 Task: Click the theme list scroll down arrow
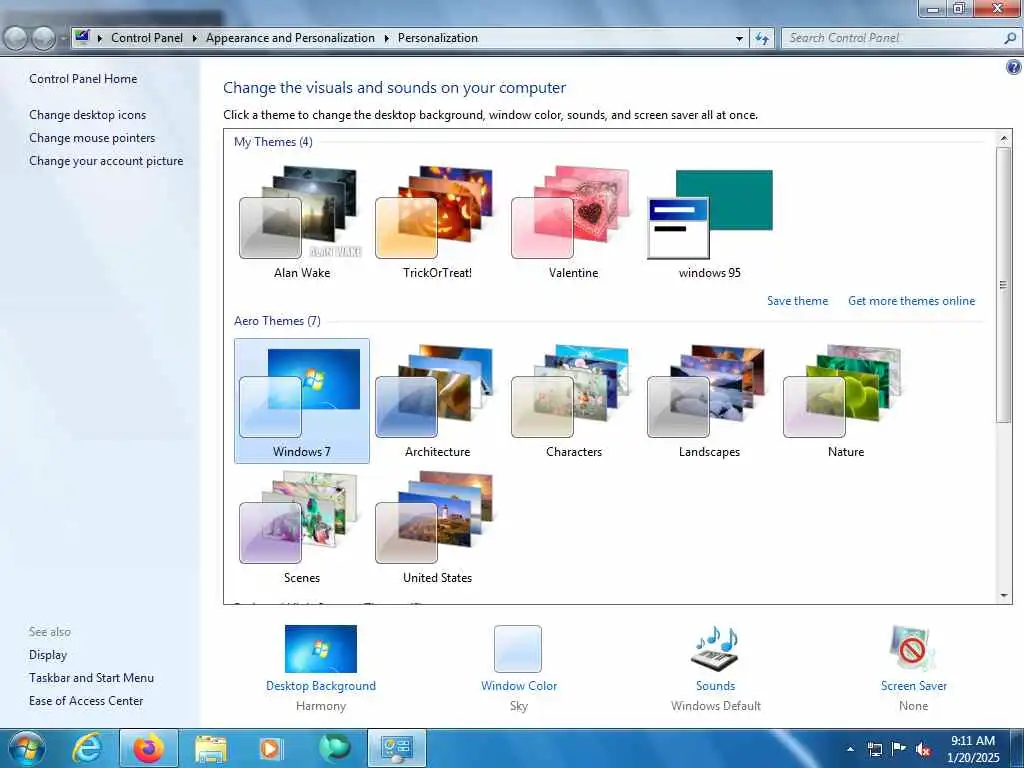tap(1004, 596)
